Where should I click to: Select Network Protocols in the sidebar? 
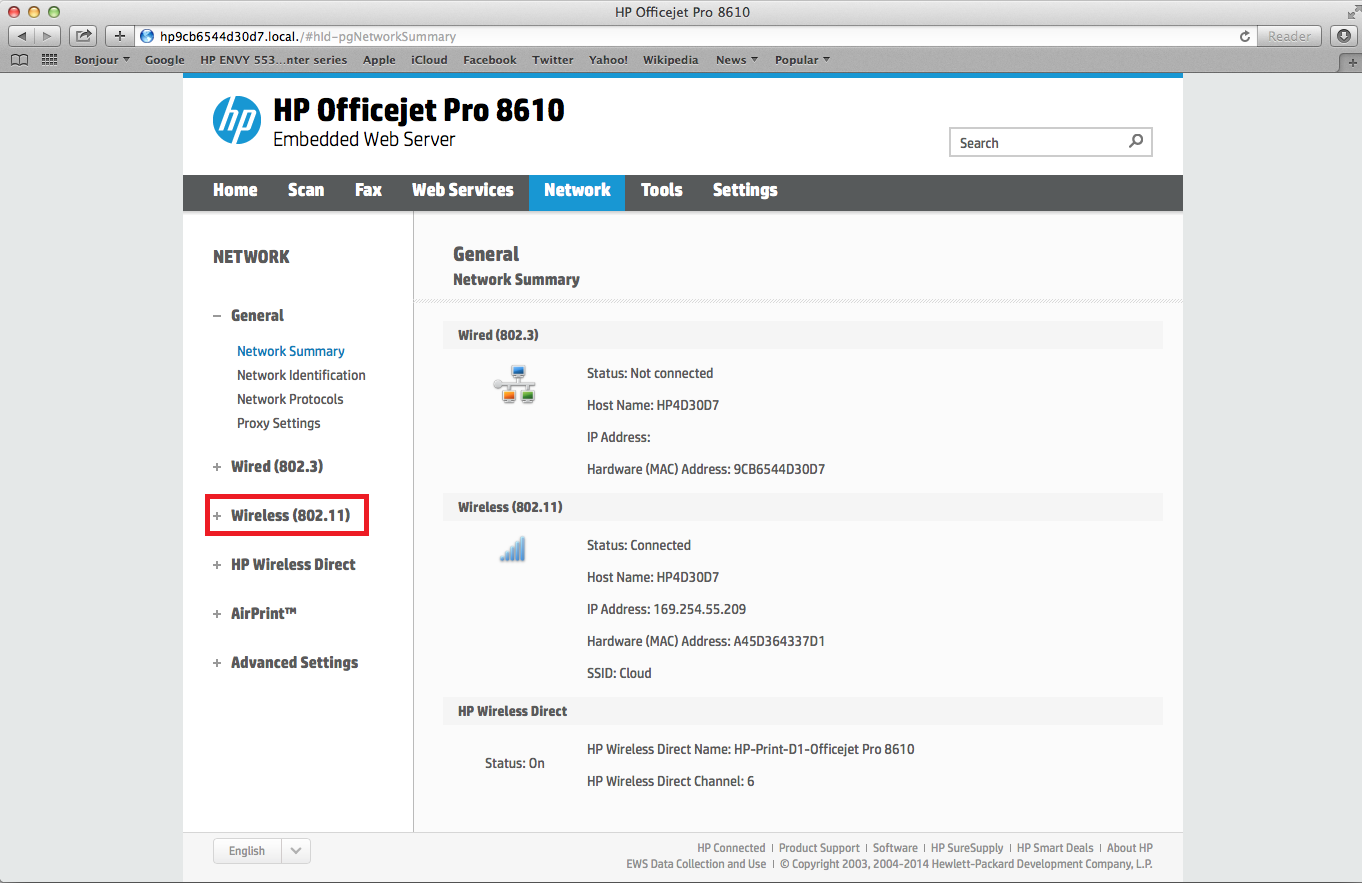290,399
